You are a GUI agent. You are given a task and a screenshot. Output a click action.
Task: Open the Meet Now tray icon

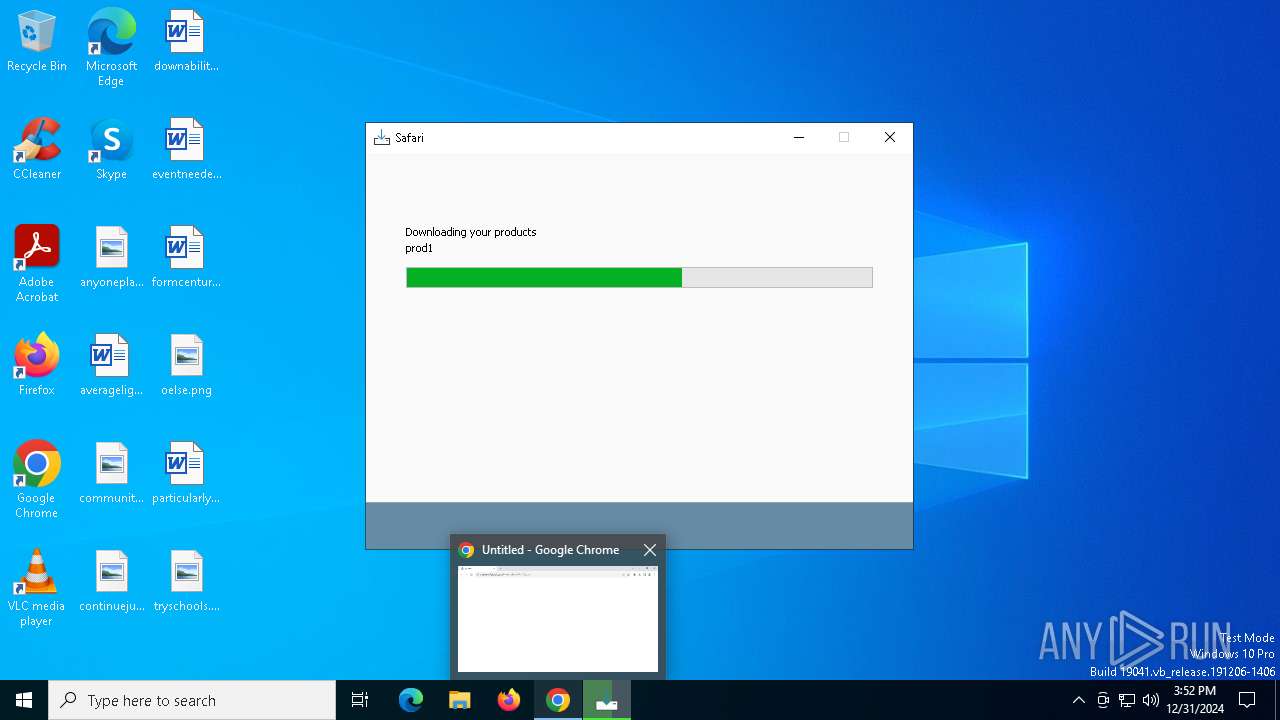point(1103,700)
